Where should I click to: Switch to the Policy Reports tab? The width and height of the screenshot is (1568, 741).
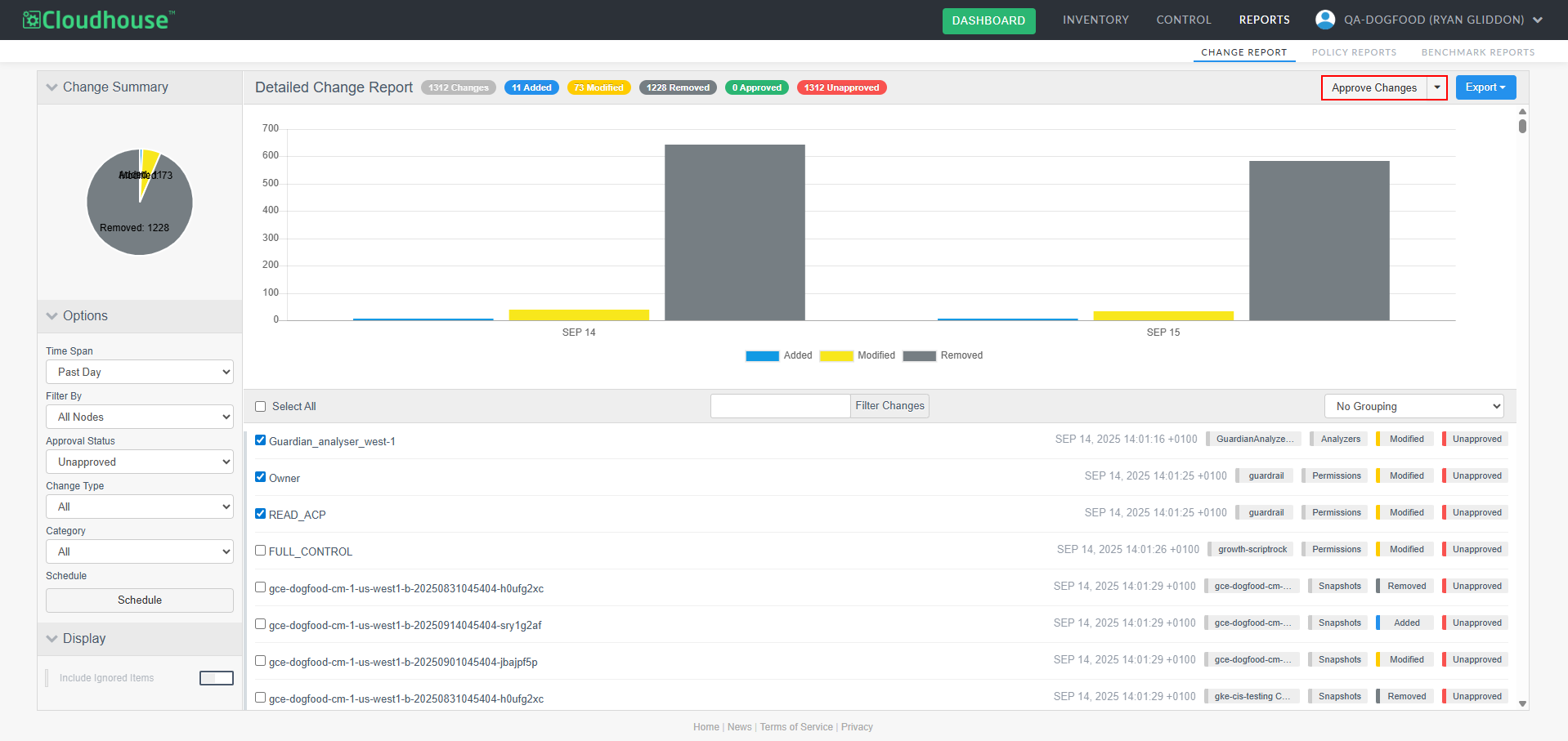[x=1354, y=52]
